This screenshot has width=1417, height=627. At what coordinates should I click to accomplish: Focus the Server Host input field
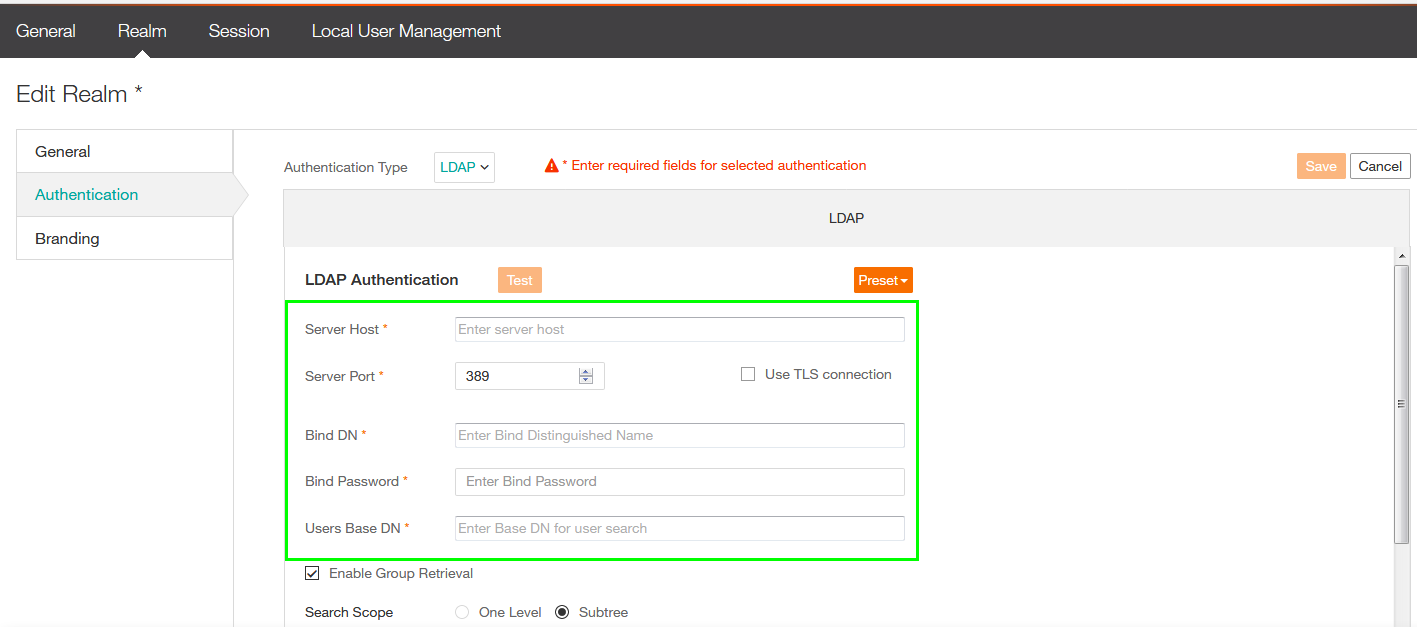pos(680,329)
